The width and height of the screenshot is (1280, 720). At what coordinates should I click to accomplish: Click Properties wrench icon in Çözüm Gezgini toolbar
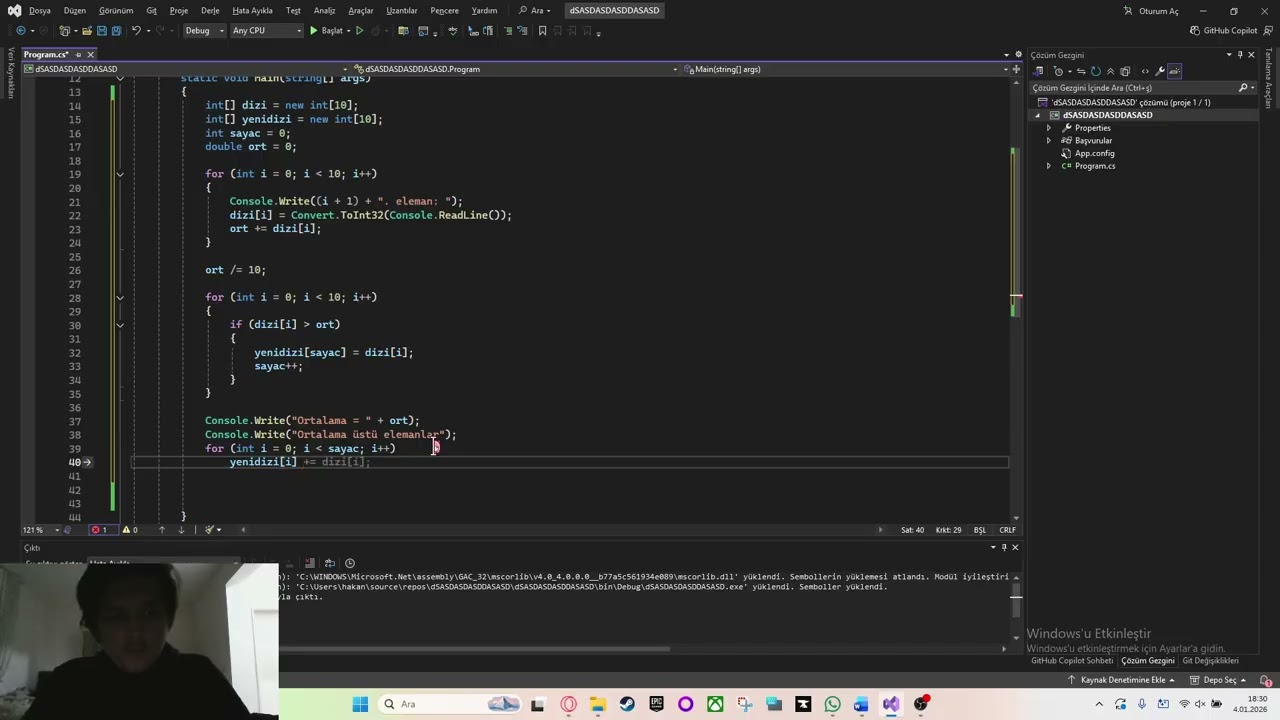(1160, 71)
